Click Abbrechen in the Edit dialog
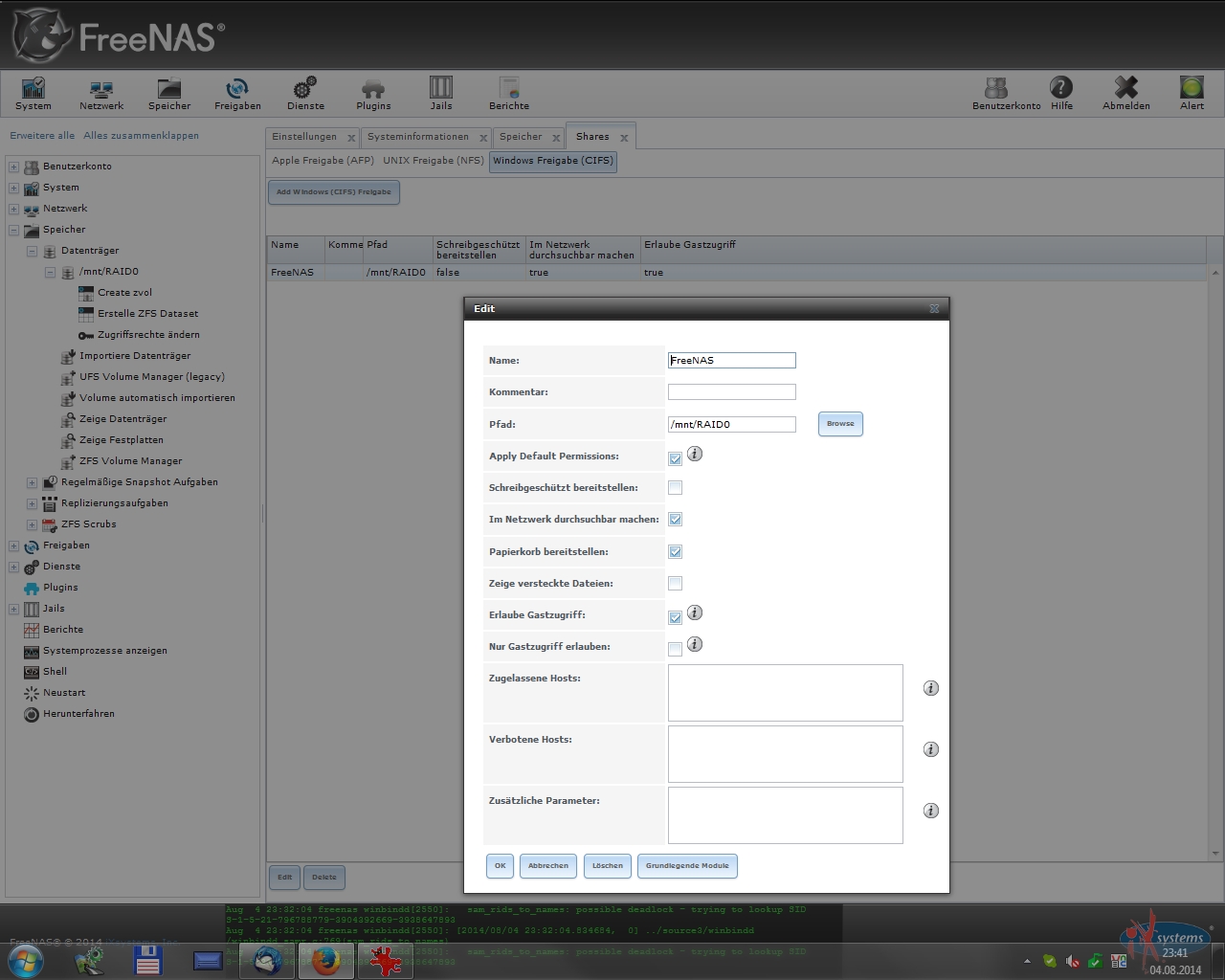The width and height of the screenshot is (1225, 980). pos(548,866)
